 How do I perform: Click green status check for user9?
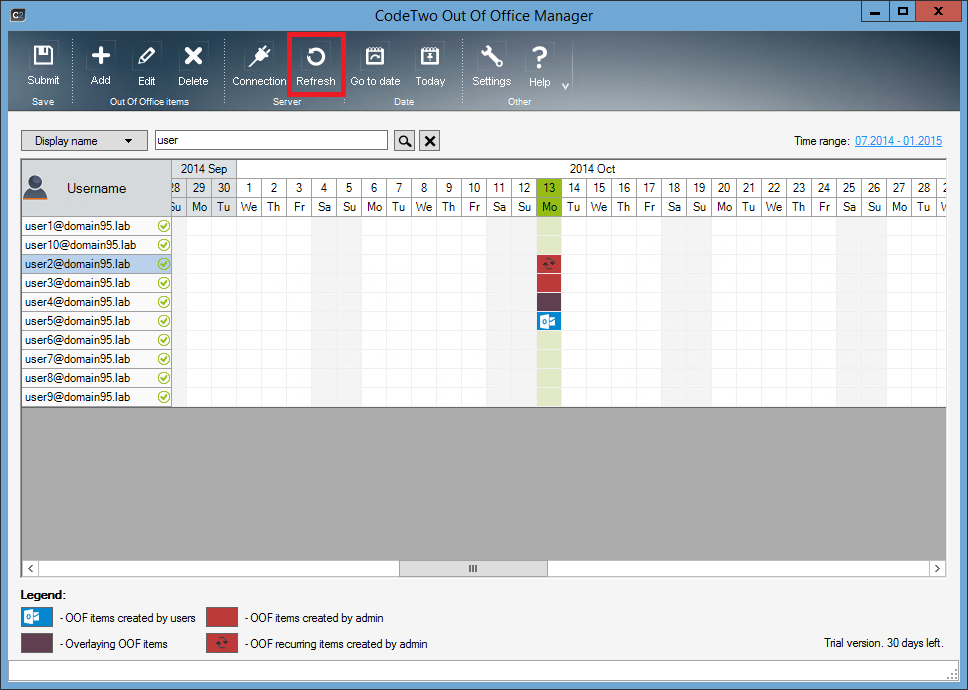tap(164, 397)
